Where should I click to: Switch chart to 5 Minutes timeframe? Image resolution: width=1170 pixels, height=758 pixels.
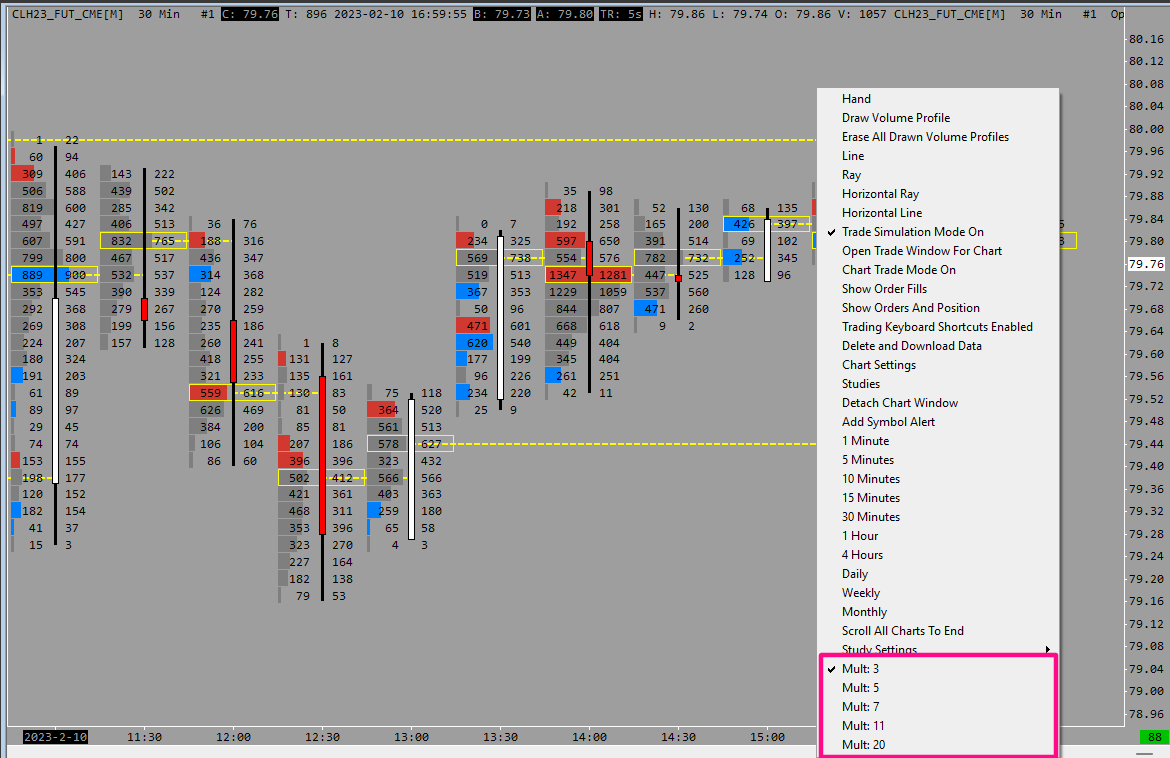(x=867, y=460)
